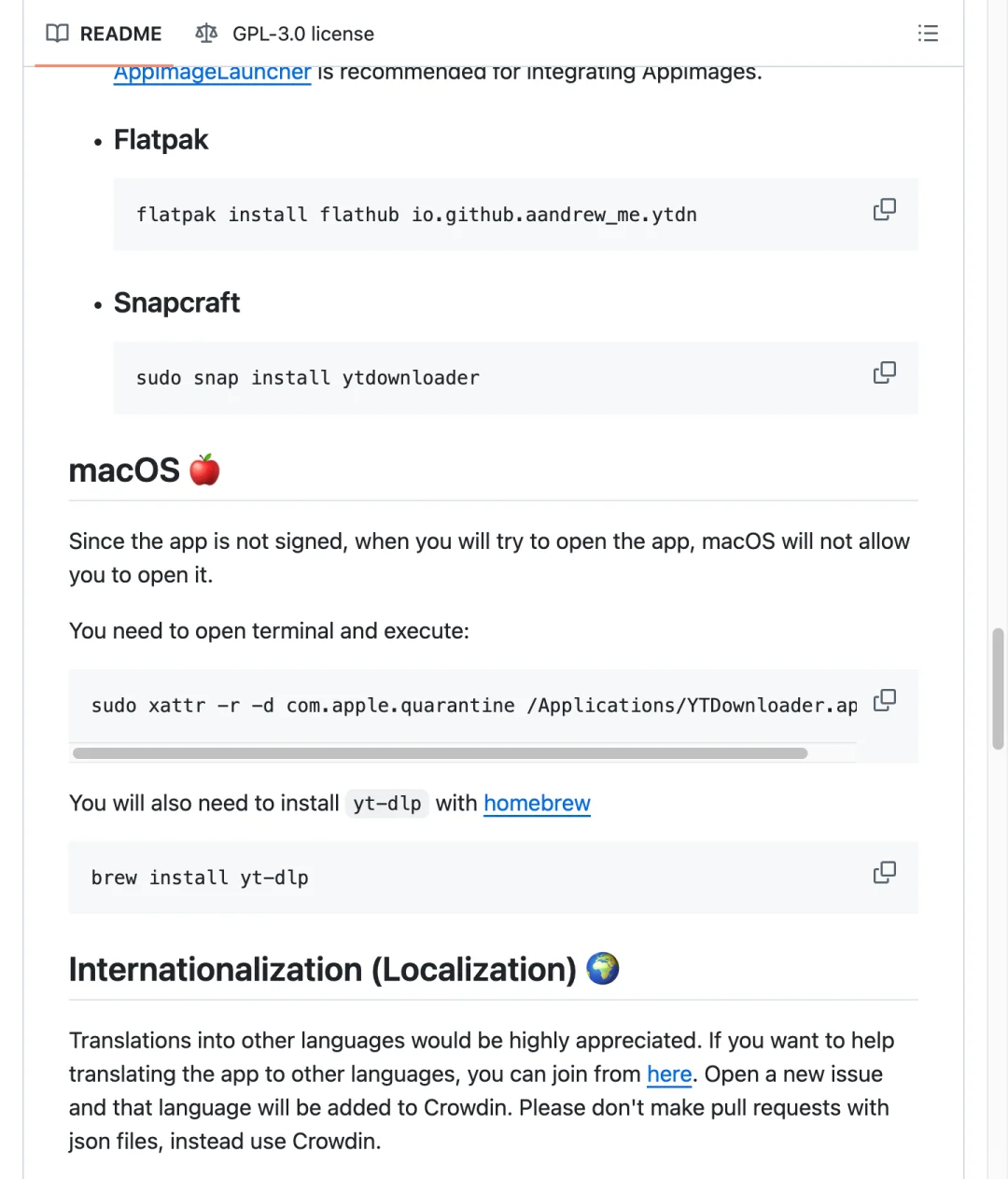Click the flatpak install flathub command text
The height and width of the screenshot is (1179, 1008).
(416, 215)
